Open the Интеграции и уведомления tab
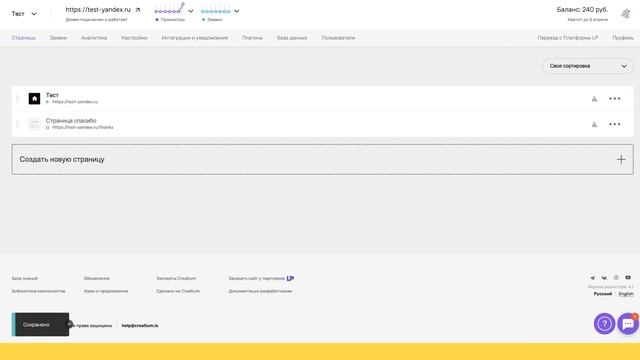The height and width of the screenshot is (360, 640). click(195, 38)
